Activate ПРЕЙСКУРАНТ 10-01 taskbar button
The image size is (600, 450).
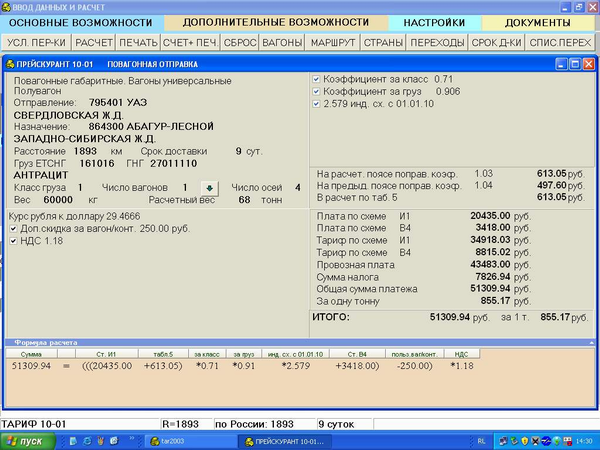[x=285, y=441]
